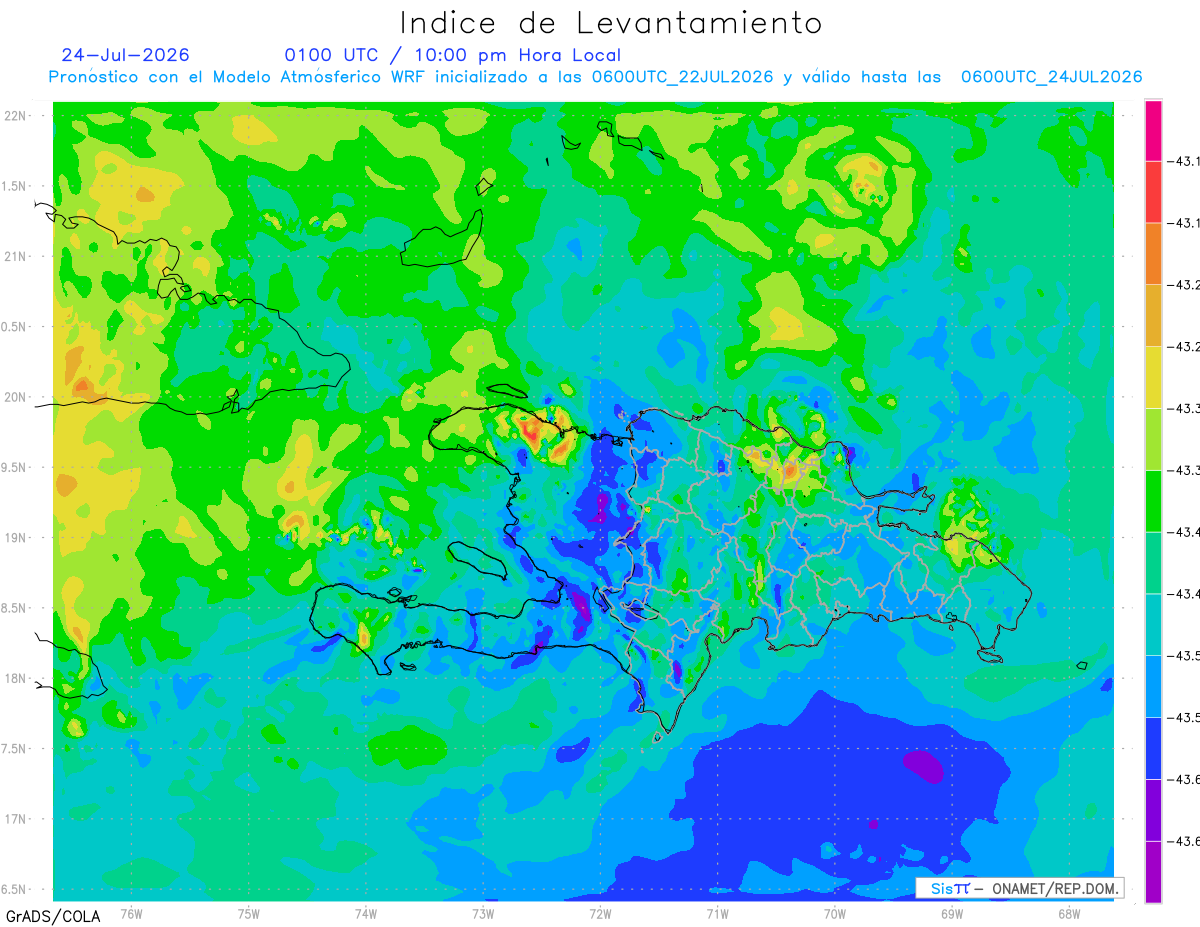This screenshot has height=927, width=1200.
Task: Pick the violet swatch in the color bar
Action: click(x=1153, y=810)
